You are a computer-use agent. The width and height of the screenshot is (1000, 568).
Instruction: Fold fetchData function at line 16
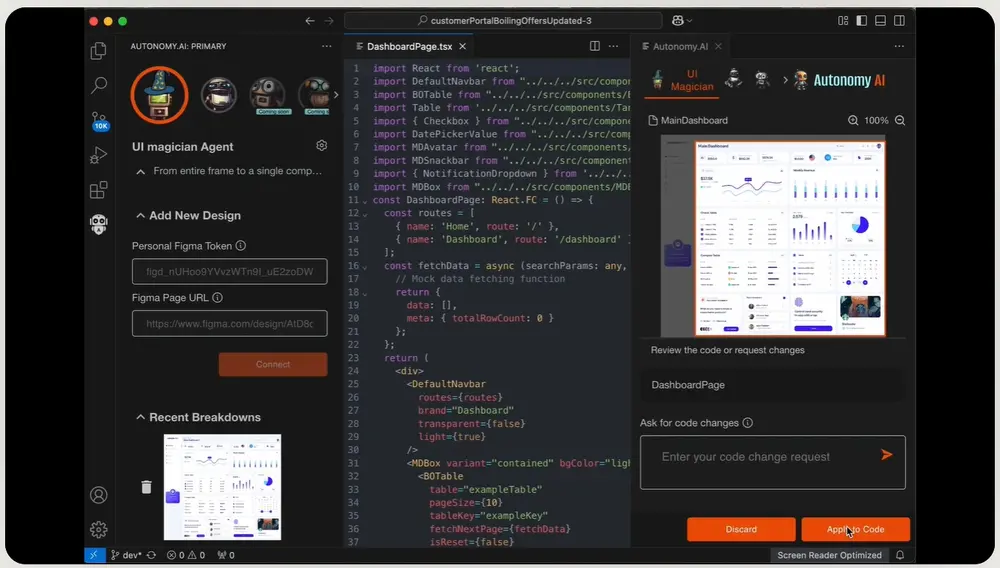[365, 267]
